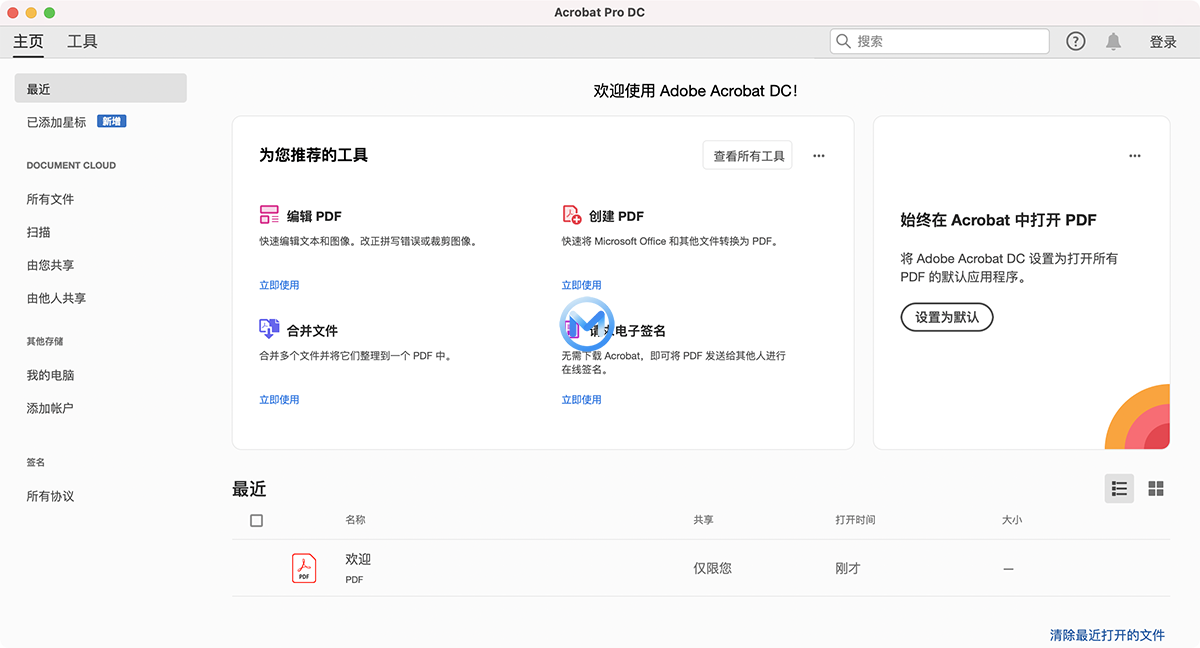Click the 创建 PDF tool title
The height and width of the screenshot is (648, 1200).
(x=616, y=216)
